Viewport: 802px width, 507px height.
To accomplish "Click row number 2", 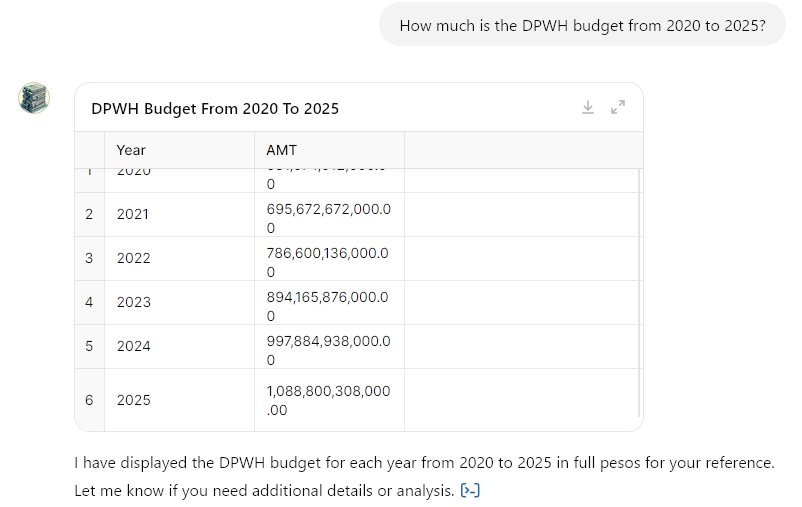I will click(x=90, y=214).
